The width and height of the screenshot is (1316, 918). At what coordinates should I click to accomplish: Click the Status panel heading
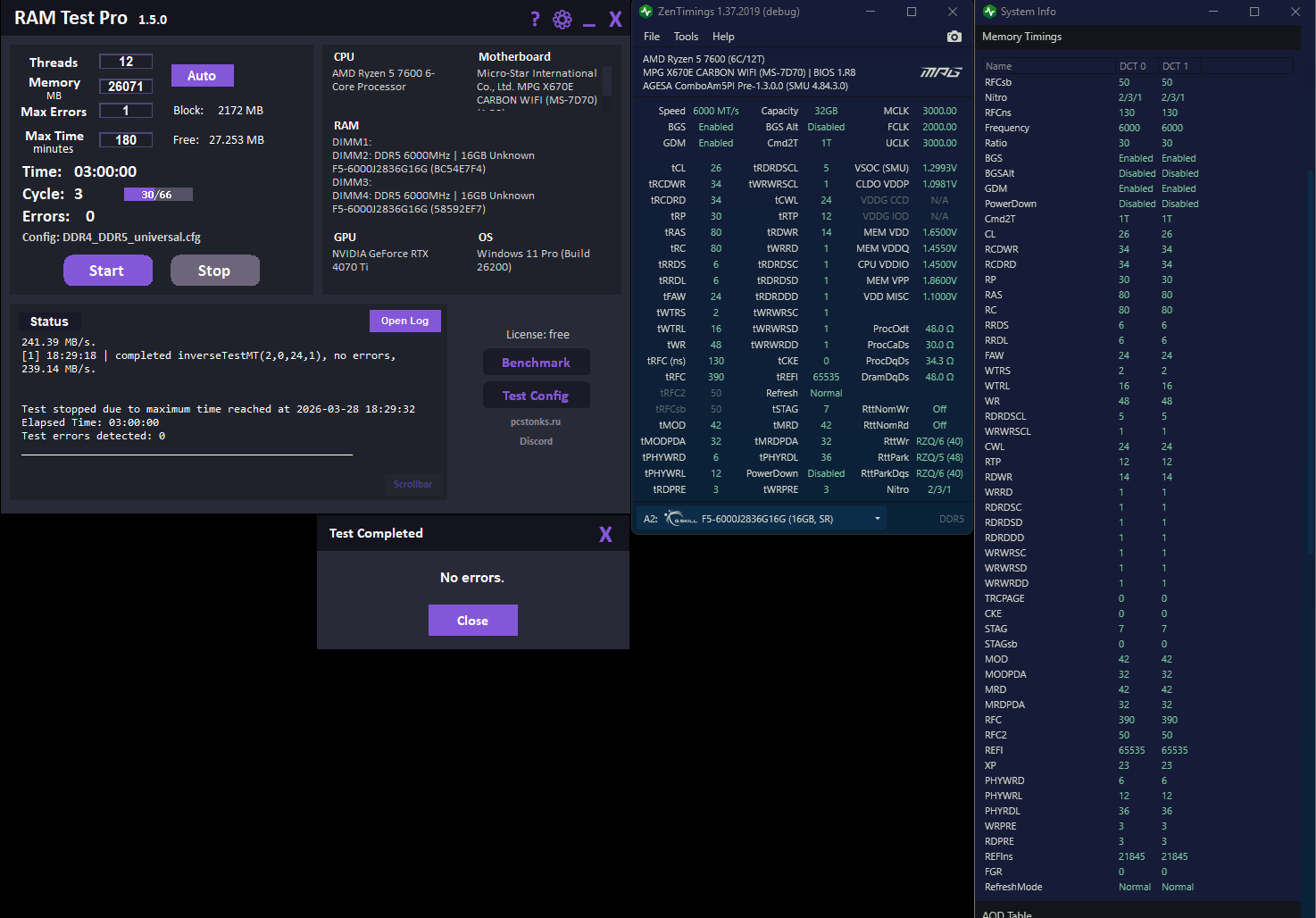pos(49,321)
